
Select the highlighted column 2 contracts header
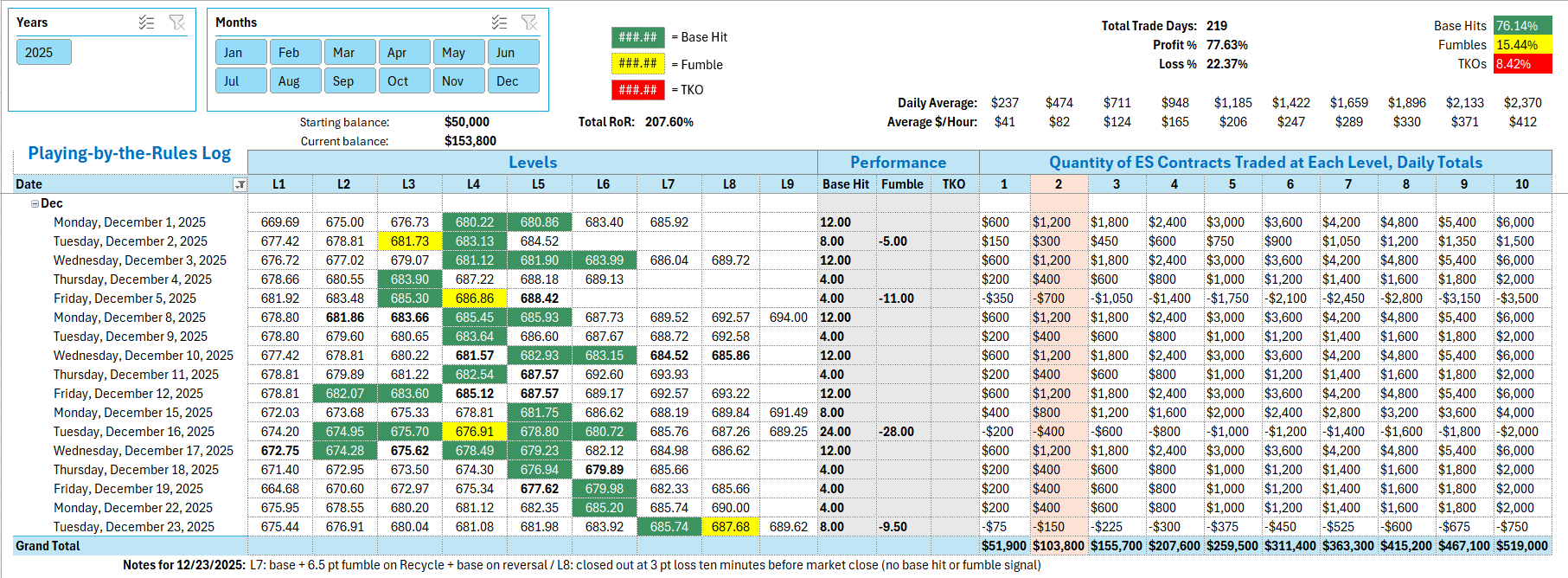[x=1059, y=184]
